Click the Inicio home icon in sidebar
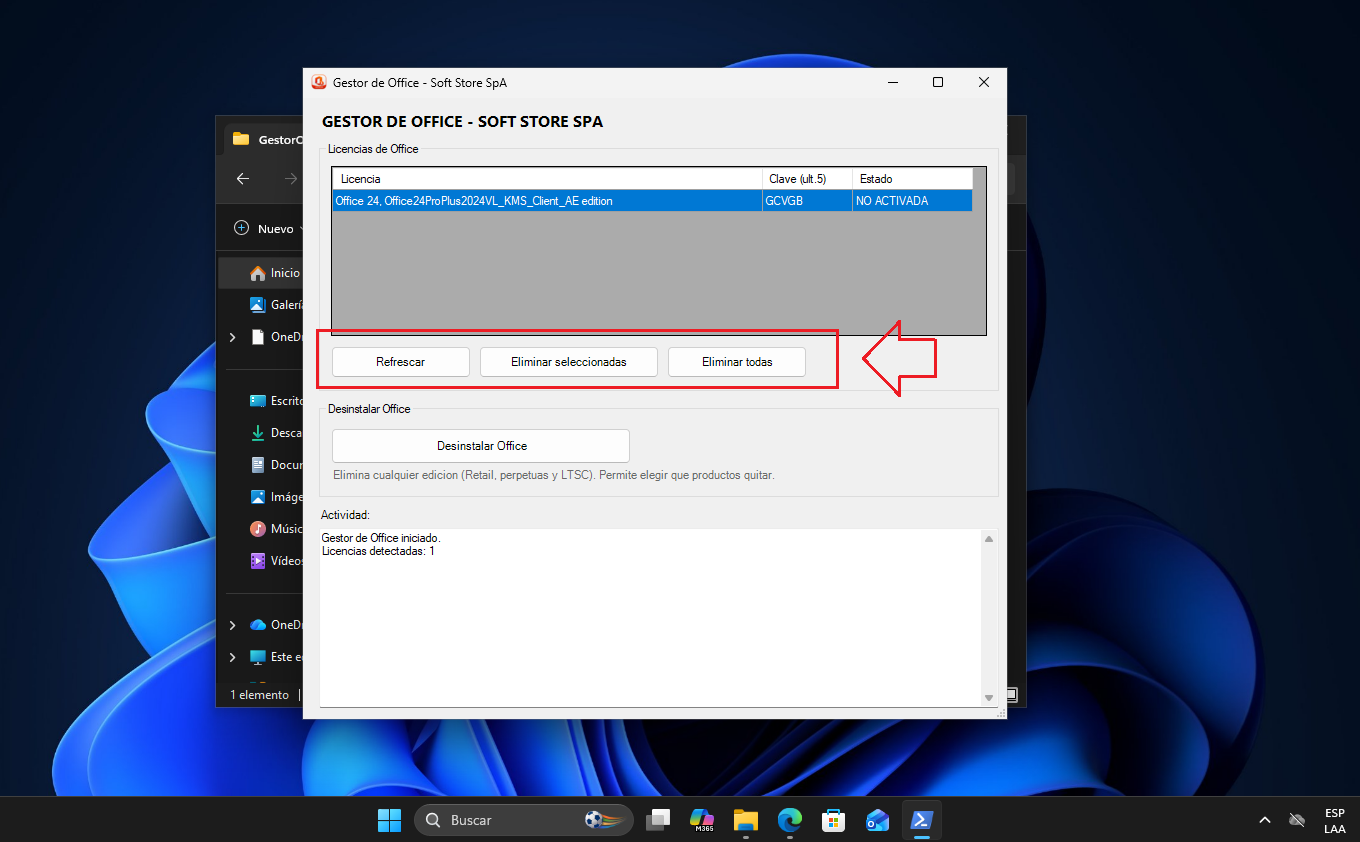 [258, 273]
